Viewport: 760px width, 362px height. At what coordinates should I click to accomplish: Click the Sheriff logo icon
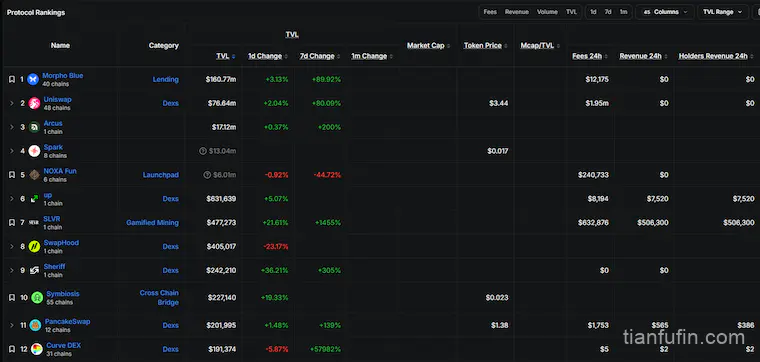(34, 270)
